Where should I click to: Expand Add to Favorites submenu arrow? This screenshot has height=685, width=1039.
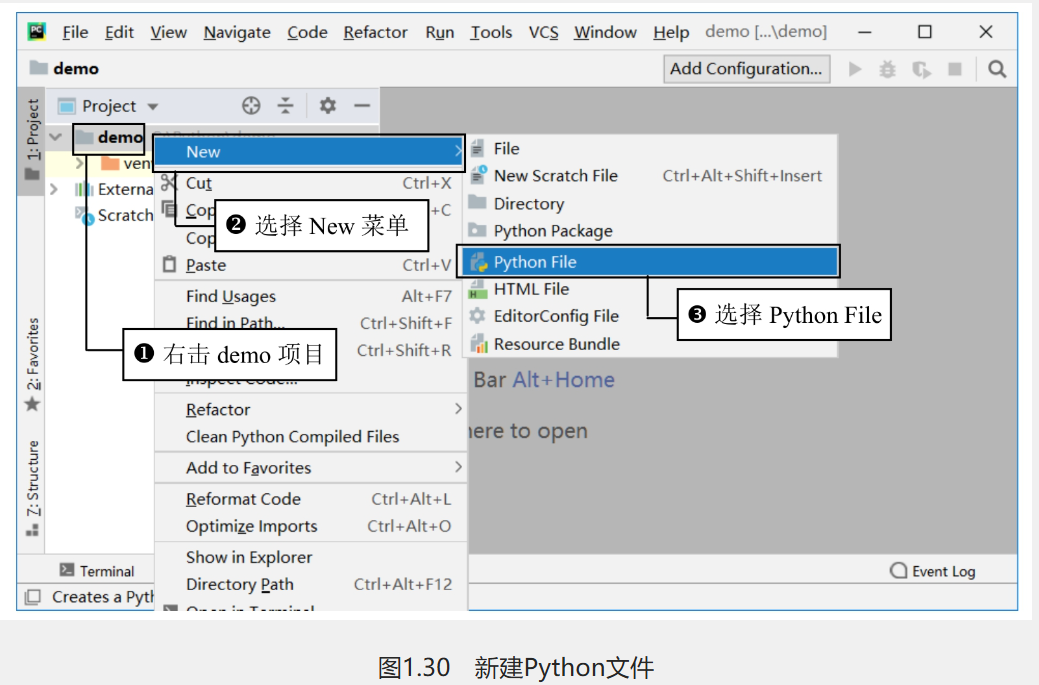click(x=458, y=467)
